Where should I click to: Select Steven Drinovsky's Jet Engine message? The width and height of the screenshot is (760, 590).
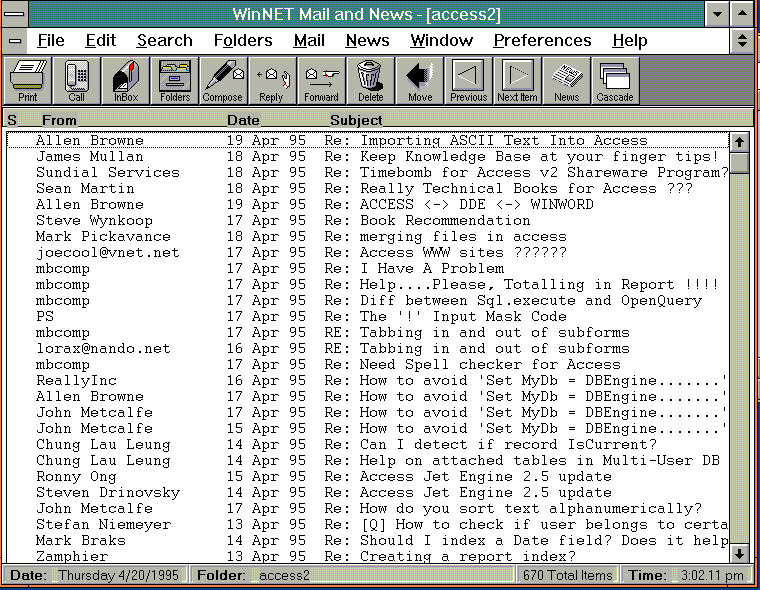(367, 492)
